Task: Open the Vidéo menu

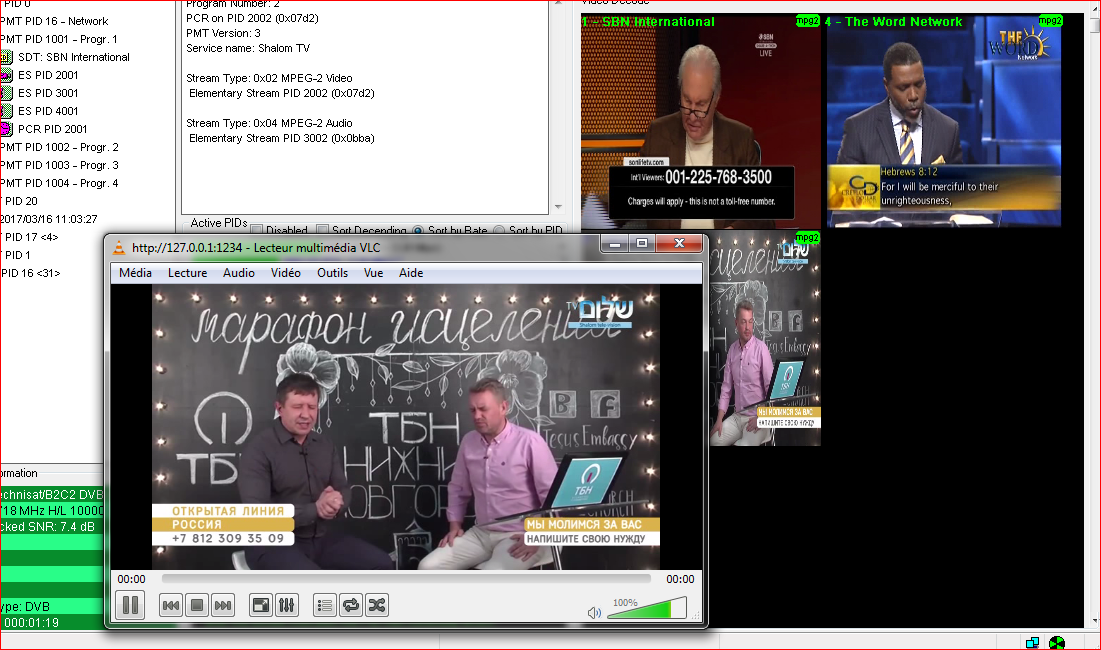Action: (x=285, y=273)
